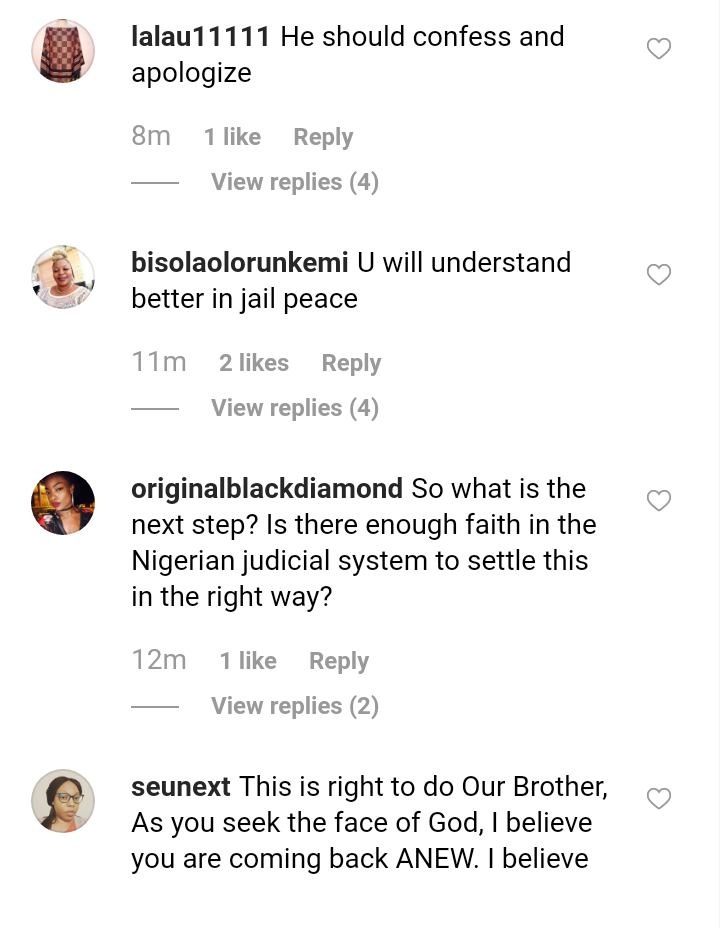Heart originalblackdiamond's comment
The height and width of the screenshot is (928, 720).
[659, 500]
